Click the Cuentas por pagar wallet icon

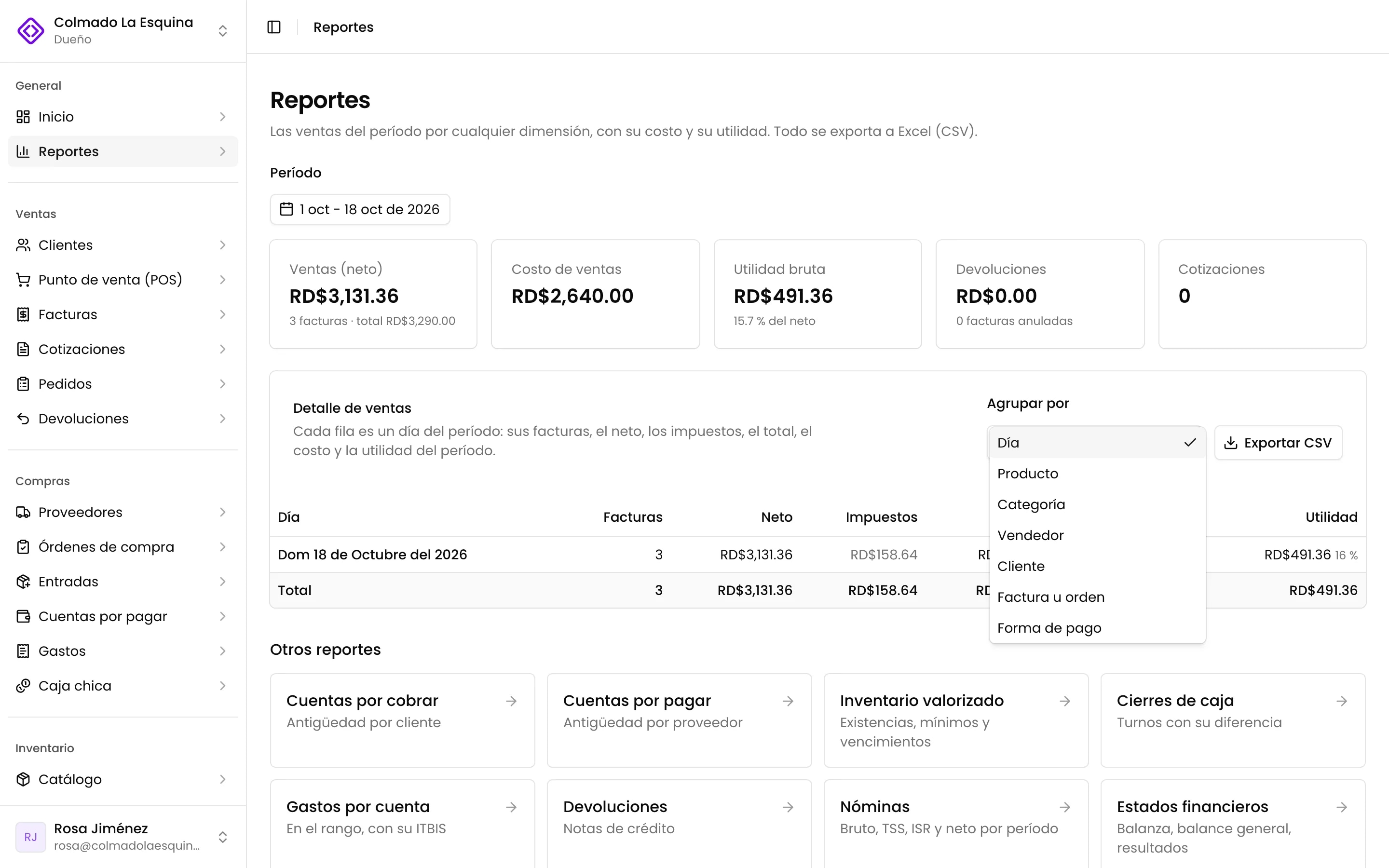click(x=23, y=617)
